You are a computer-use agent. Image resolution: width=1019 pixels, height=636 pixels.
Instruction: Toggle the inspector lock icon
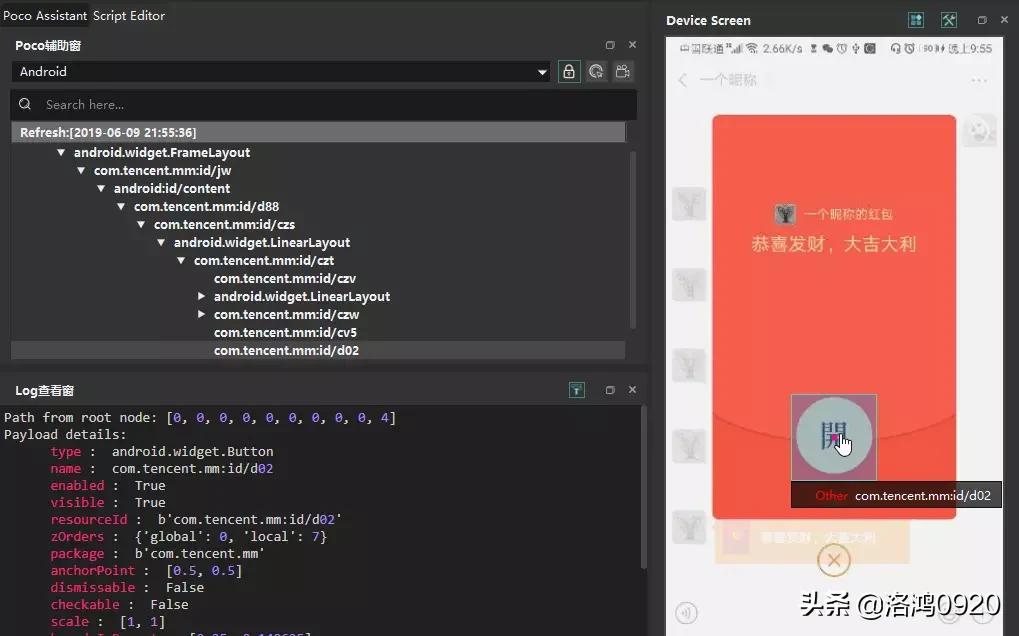coord(567,71)
